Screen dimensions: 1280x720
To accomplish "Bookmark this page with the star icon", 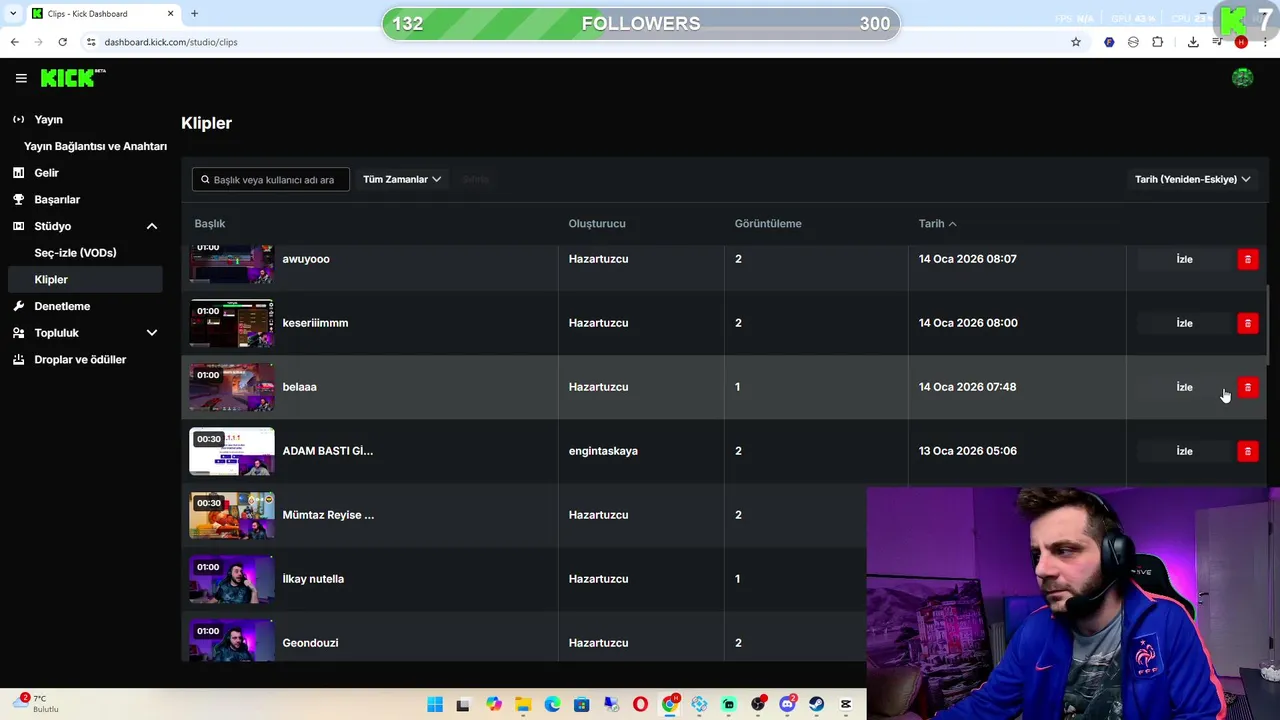I will point(1076,42).
